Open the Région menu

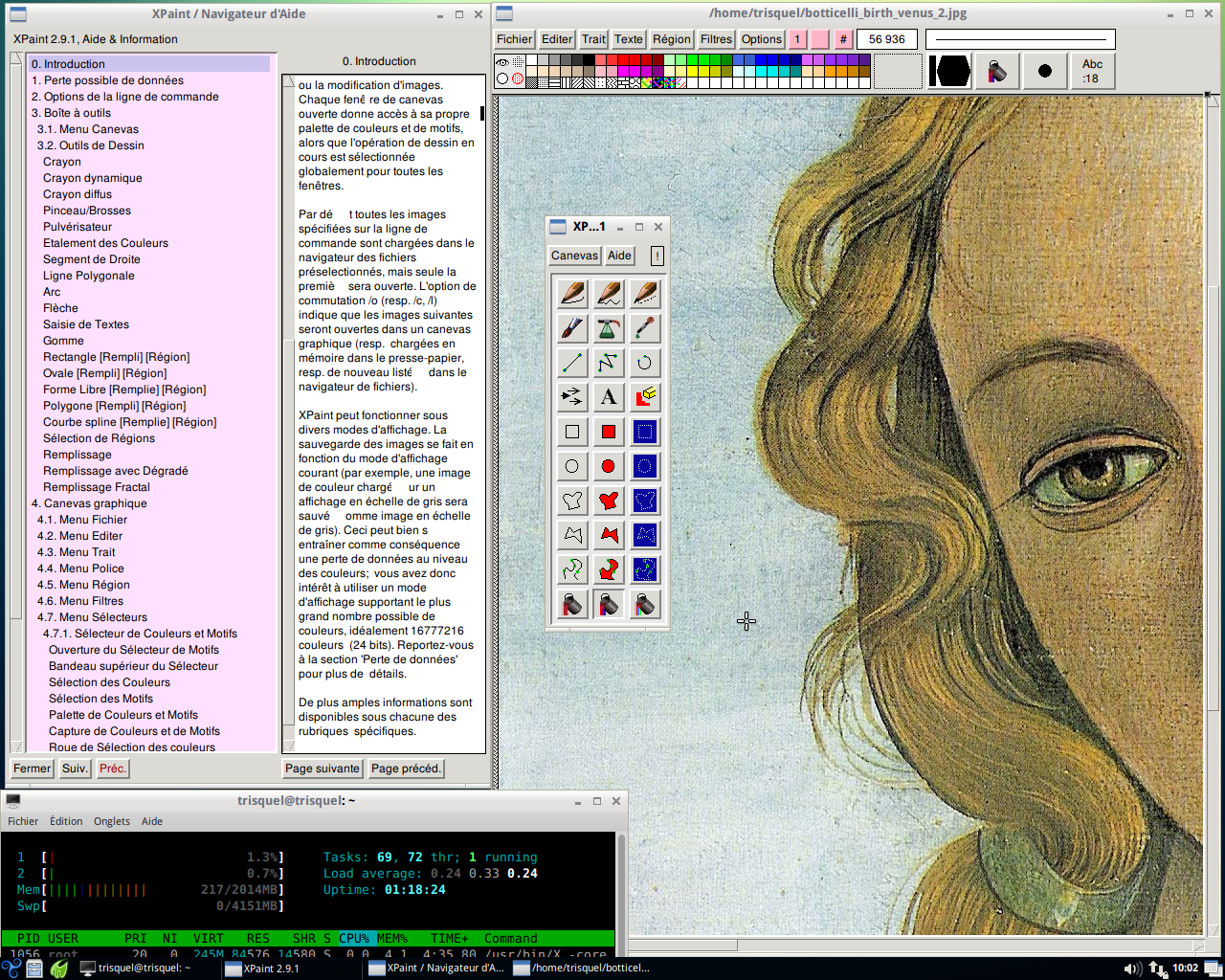(x=672, y=39)
